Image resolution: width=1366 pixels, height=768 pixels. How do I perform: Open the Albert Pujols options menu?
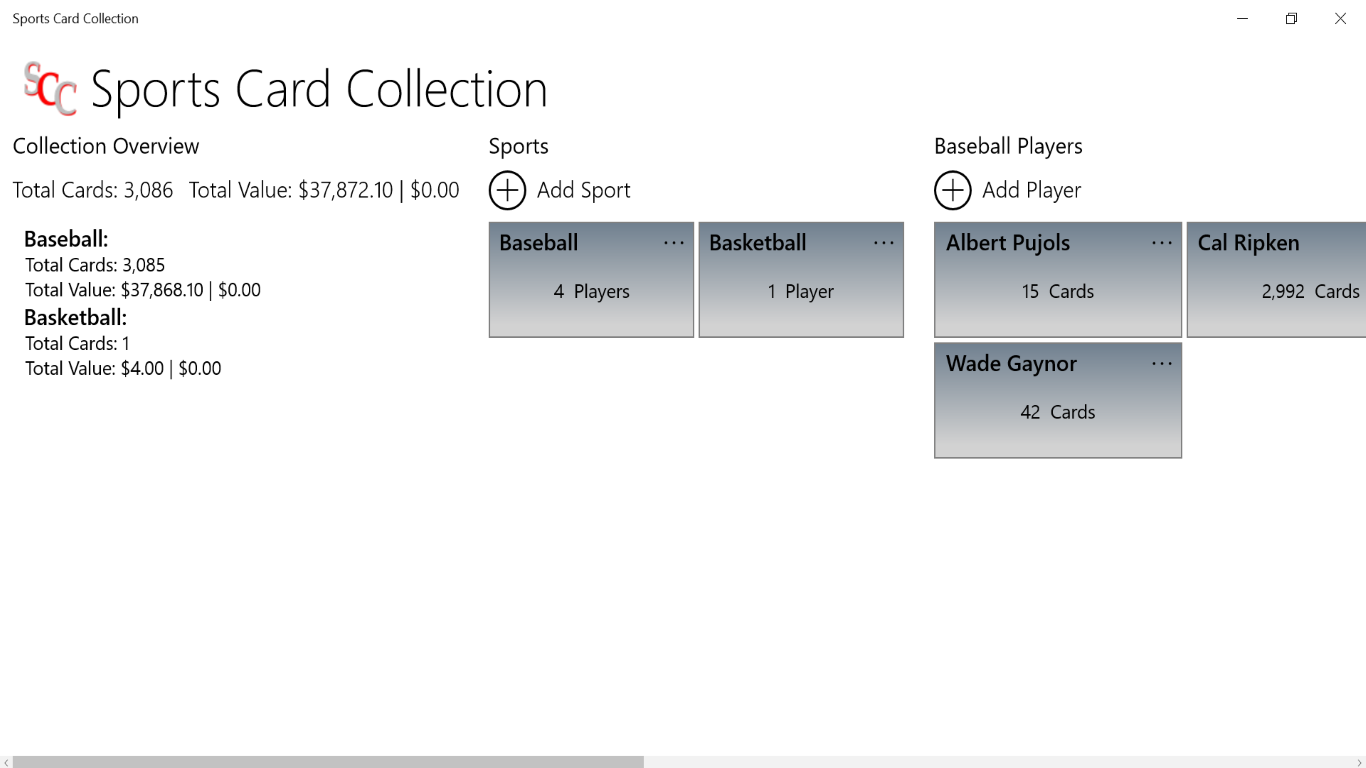pyautogui.click(x=1162, y=242)
